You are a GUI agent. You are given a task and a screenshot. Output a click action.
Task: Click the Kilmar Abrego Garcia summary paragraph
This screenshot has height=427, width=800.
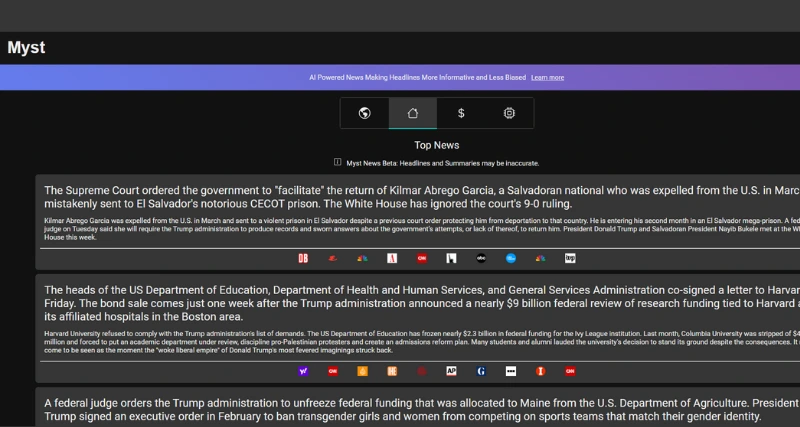pos(422,229)
